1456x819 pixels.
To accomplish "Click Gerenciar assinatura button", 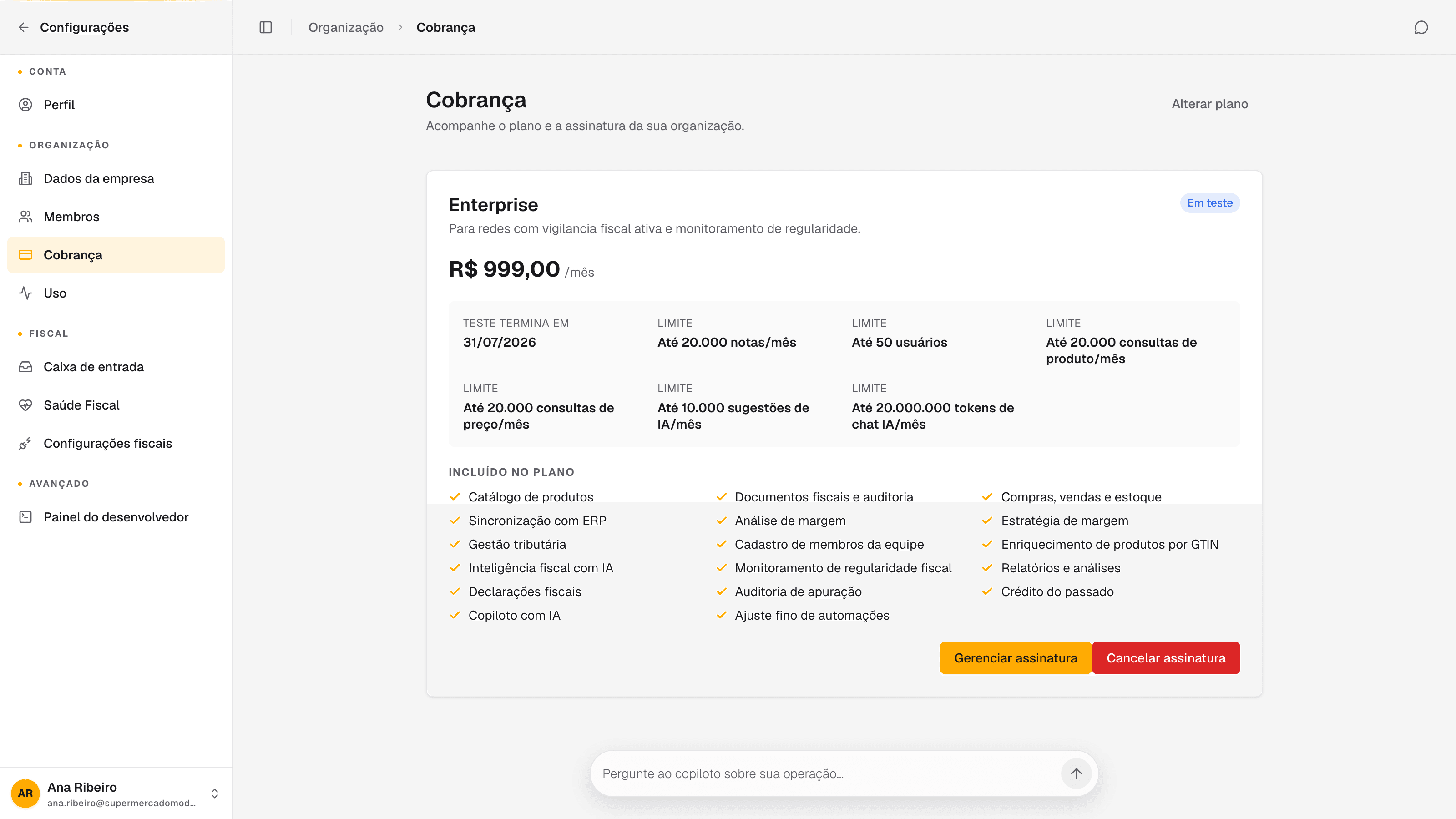I will pos(1016,658).
